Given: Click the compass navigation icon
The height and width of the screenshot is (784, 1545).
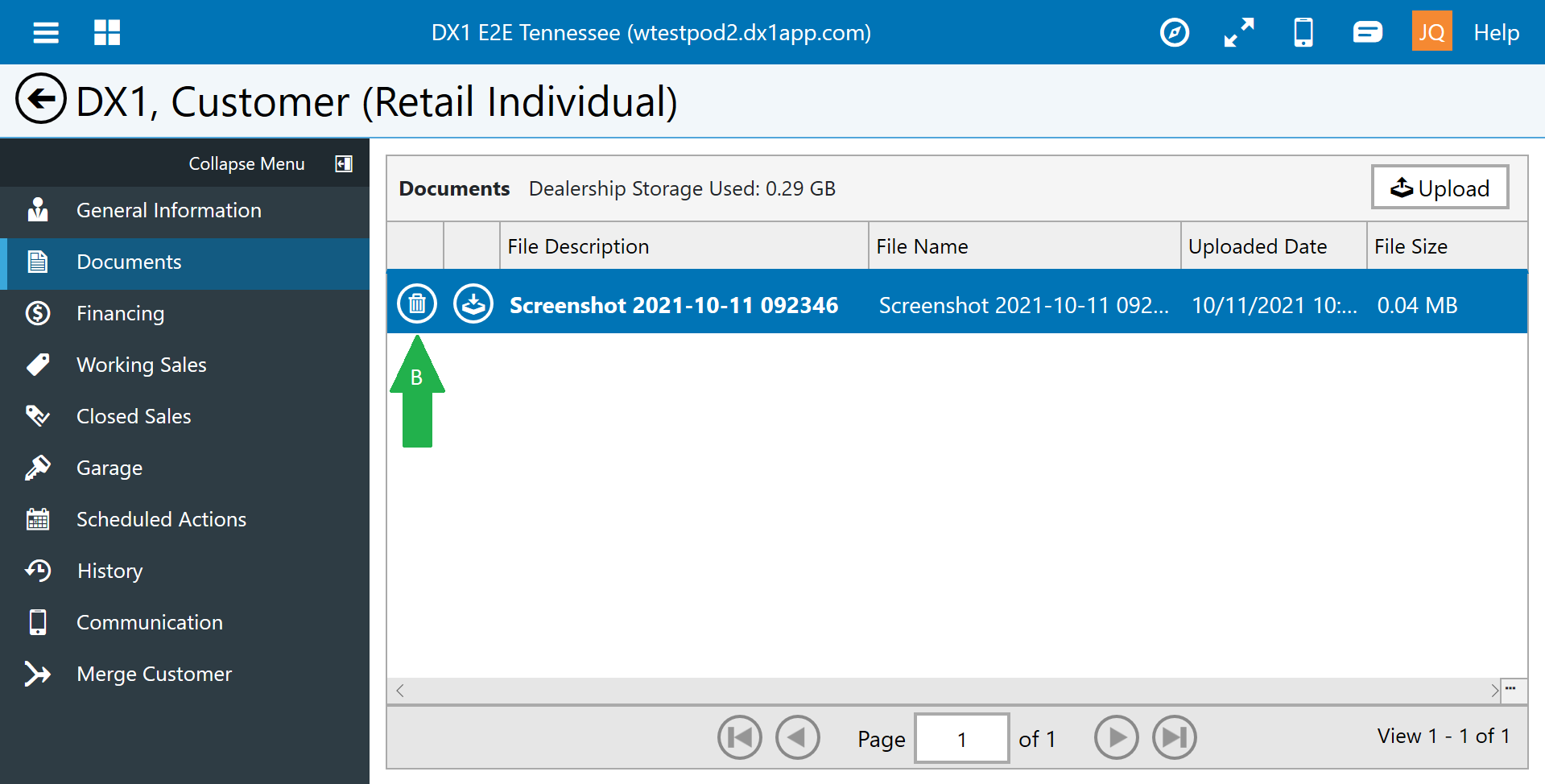Looking at the screenshot, I should tap(1175, 33).
